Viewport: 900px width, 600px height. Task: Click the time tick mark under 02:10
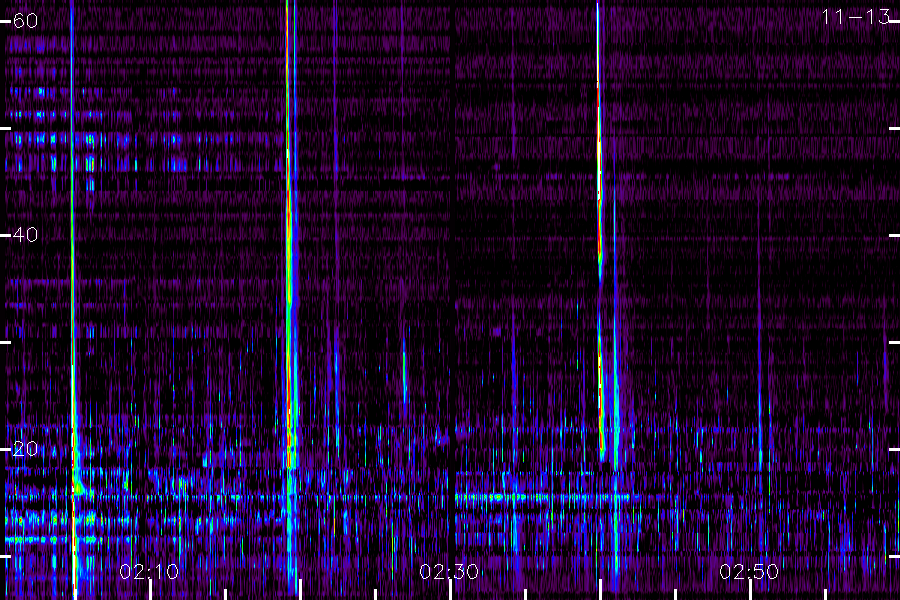(x=150, y=590)
